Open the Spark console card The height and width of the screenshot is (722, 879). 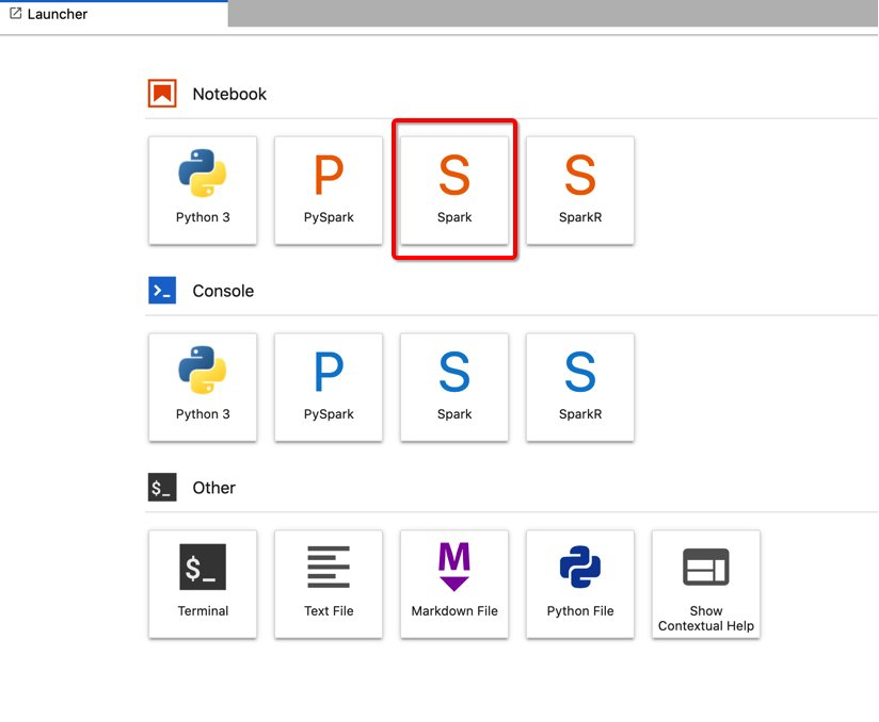(x=454, y=387)
